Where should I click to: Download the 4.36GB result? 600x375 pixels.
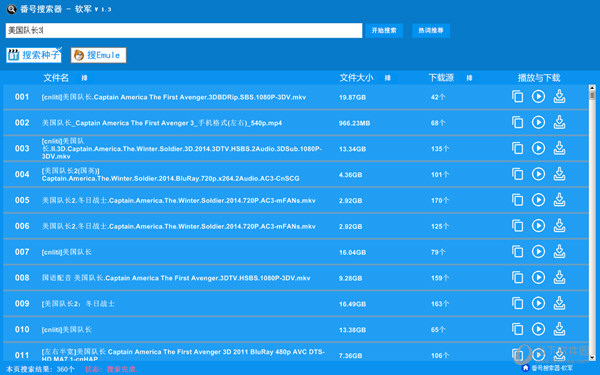(559, 174)
